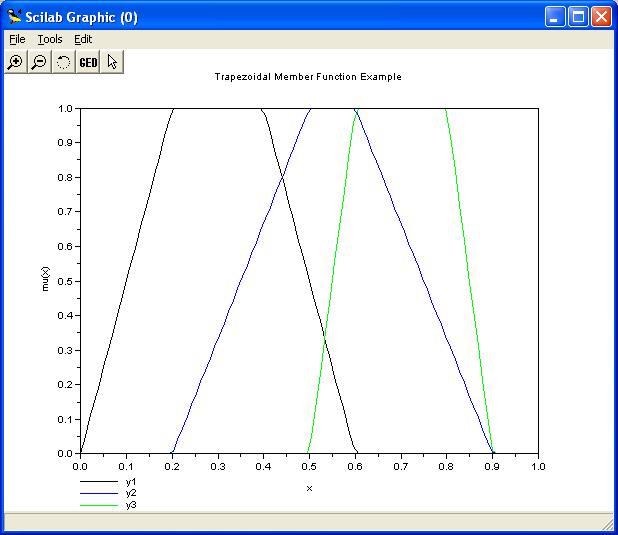Screen dimensions: 618x535
Task: Open the GED graphic editor
Action: pos(88,62)
